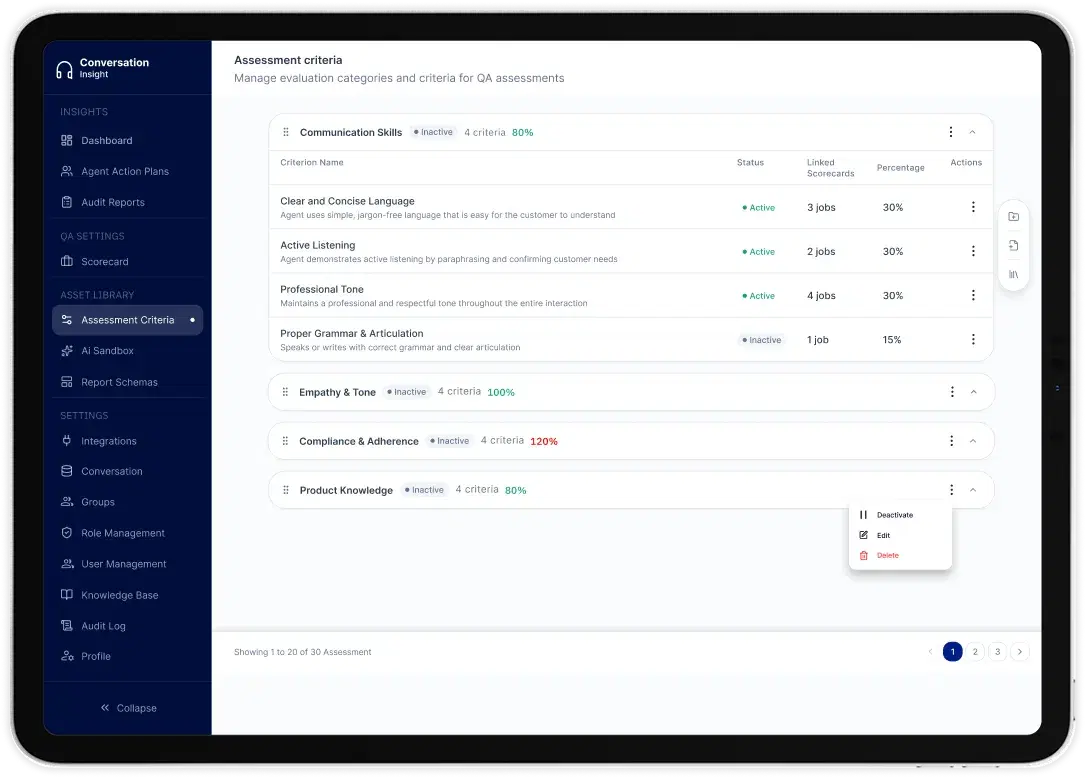Image resolution: width=1086 pixels, height=778 pixels.
Task: Collapse the sidebar
Action: tap(128, 708)
